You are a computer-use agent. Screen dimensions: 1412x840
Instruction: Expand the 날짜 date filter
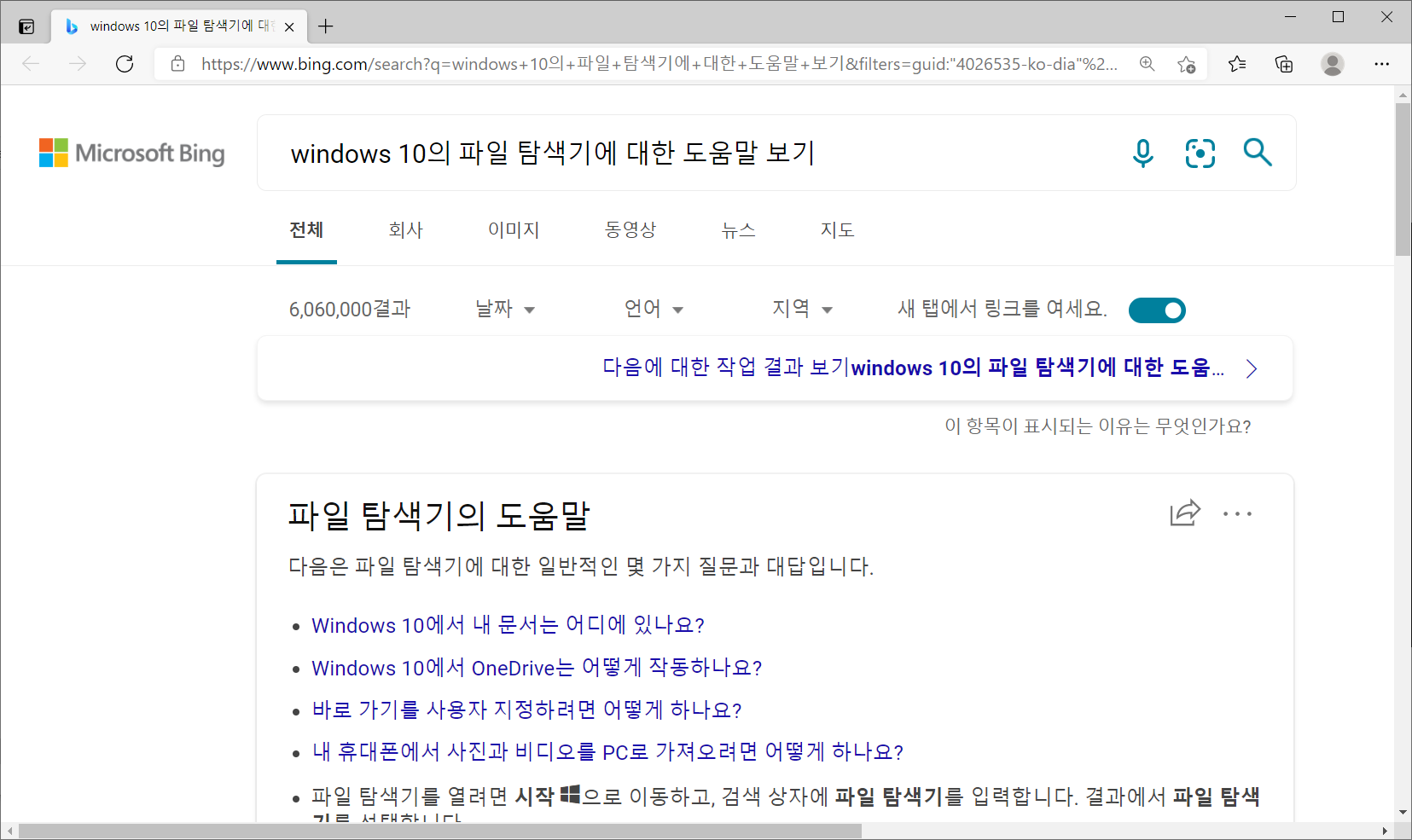pos(505,309)
